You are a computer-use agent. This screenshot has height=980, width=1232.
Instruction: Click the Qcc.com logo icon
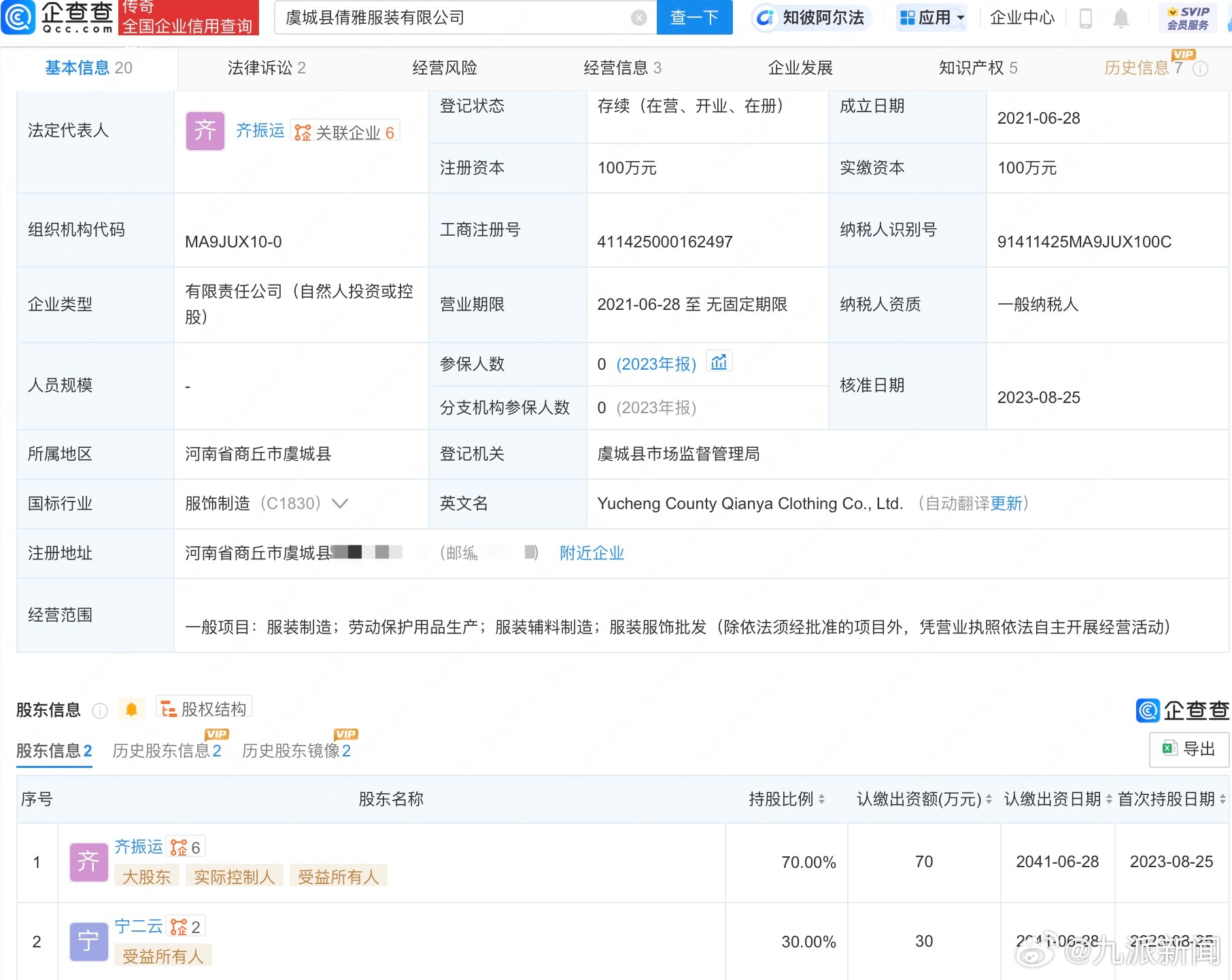pyautogui.click(x=18, y=16)
